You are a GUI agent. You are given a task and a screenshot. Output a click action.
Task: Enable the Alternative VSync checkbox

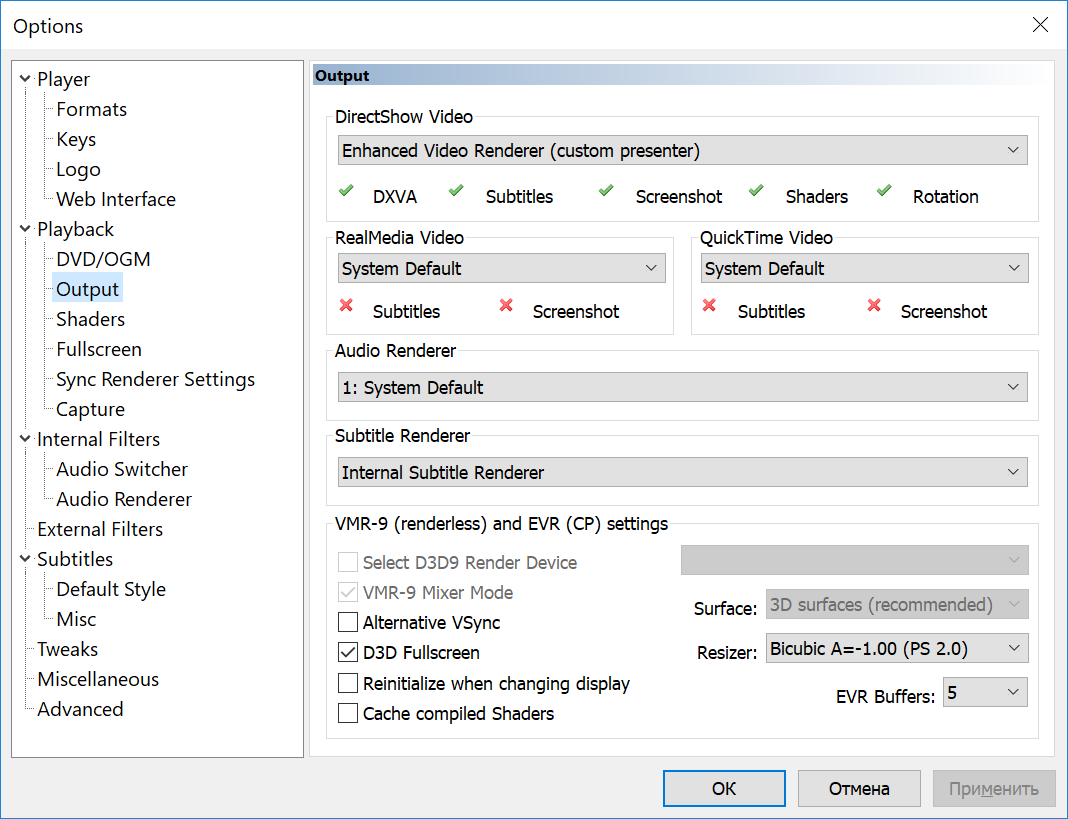[x=348, y=622]
